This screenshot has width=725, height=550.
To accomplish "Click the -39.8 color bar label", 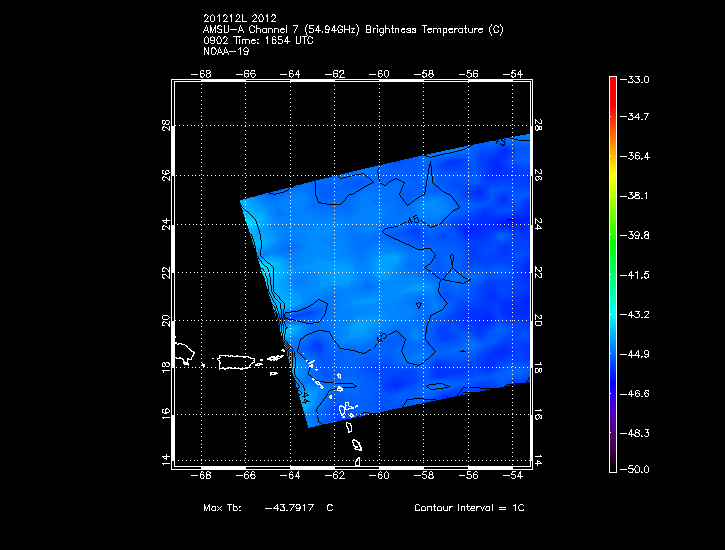I will (634, 236).
